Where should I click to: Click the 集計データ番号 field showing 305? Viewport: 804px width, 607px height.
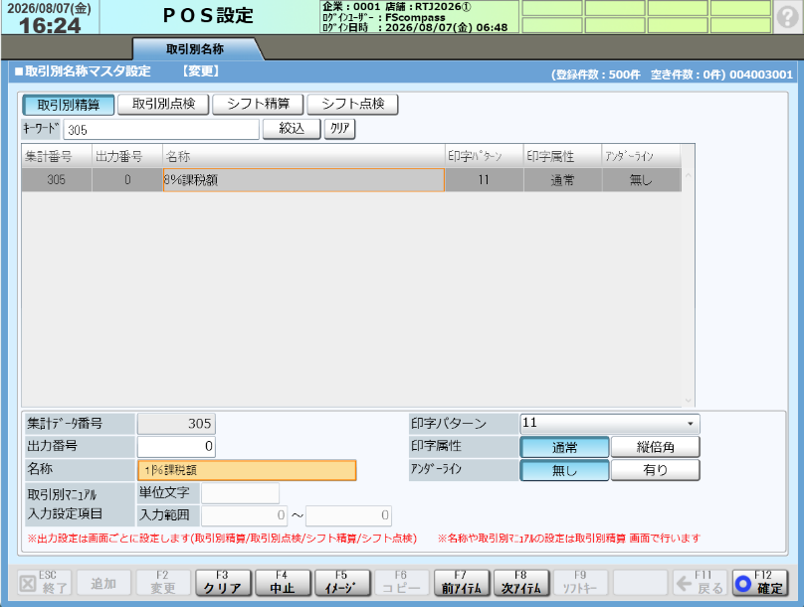pos(176,423)
